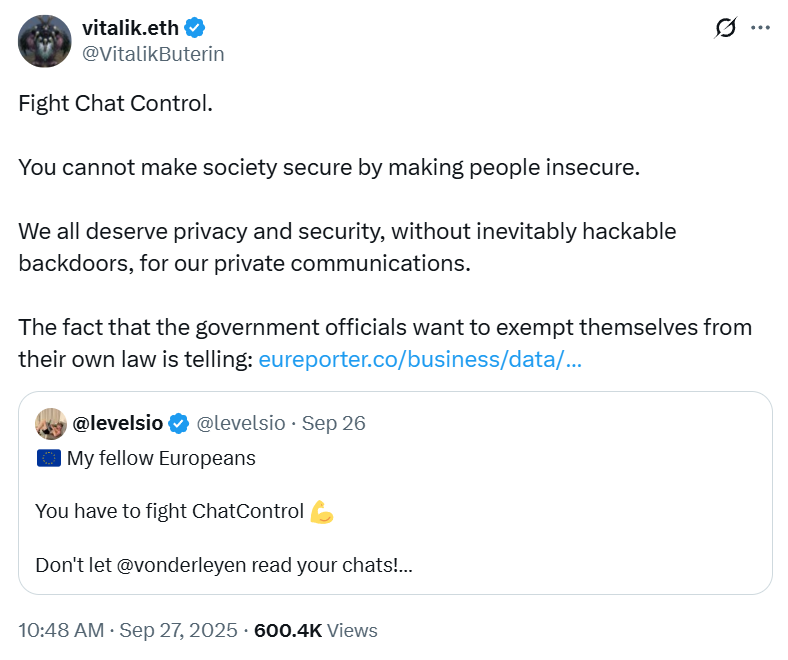Click the gray @levelsio handle
Screen dimensions: 788x660
(x=240, y=423)
